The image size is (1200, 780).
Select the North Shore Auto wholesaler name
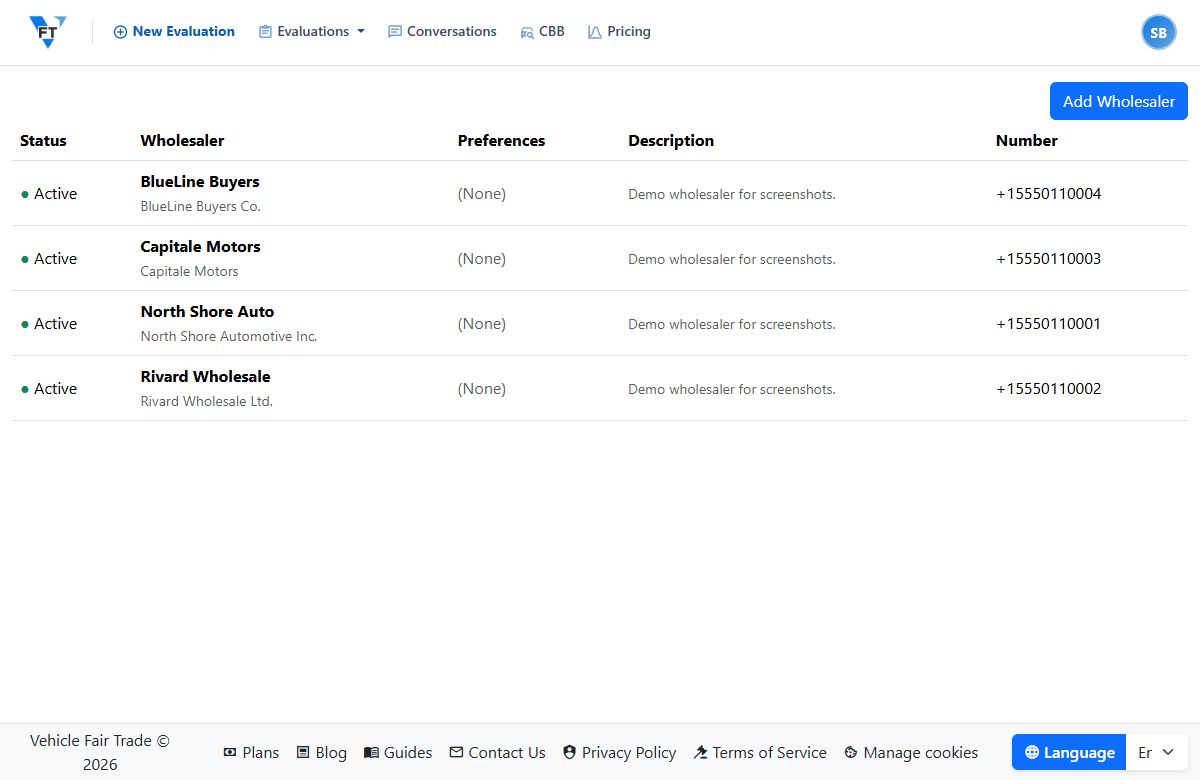tap(207, 312)
